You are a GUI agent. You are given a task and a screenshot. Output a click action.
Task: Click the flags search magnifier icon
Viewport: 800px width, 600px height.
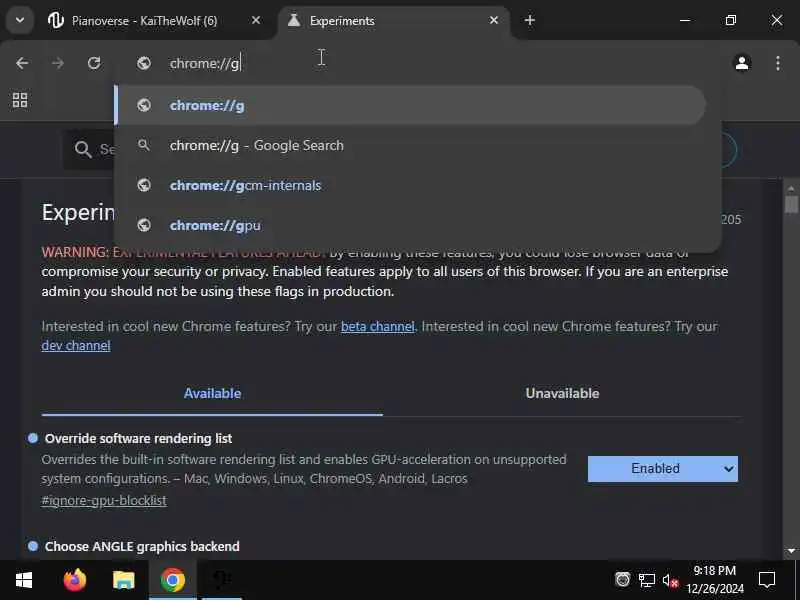pyautogui.click(x=83, y=149)
